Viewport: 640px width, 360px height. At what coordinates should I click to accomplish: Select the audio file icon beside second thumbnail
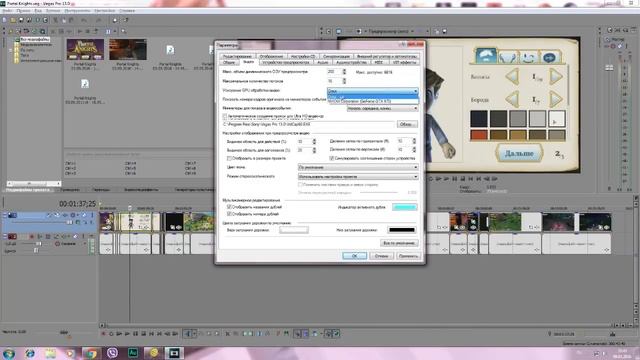pos(170,50)
